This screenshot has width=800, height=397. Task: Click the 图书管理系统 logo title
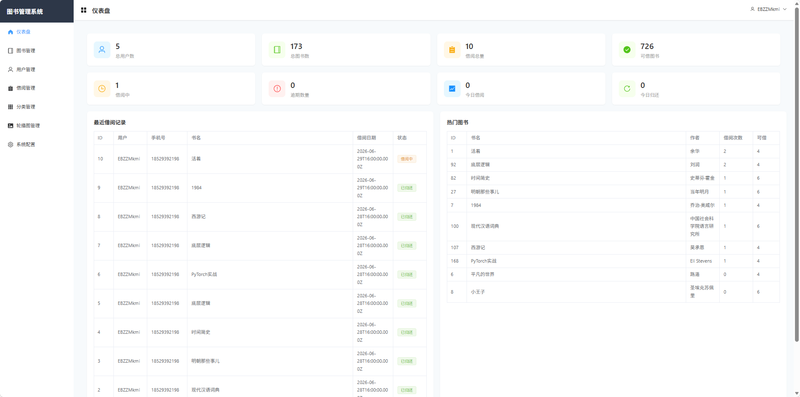tap(25, 11)
